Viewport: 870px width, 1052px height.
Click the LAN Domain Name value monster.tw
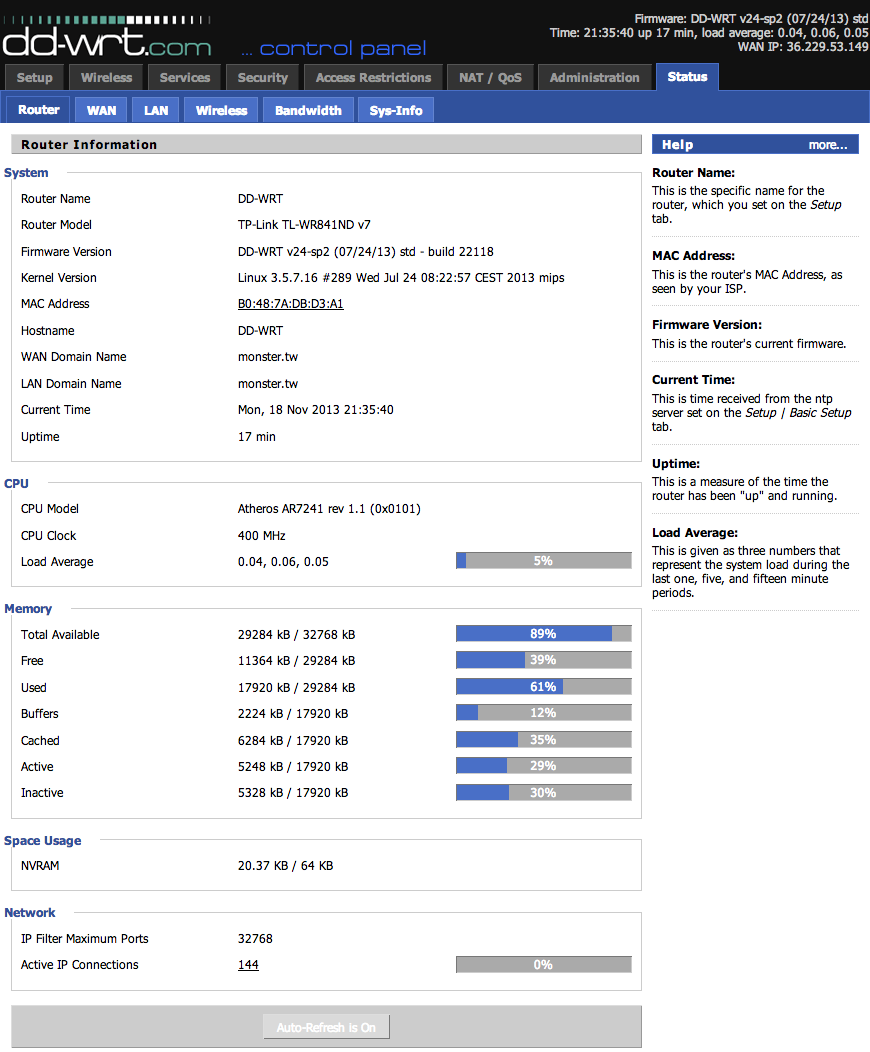tap(268, 384)
